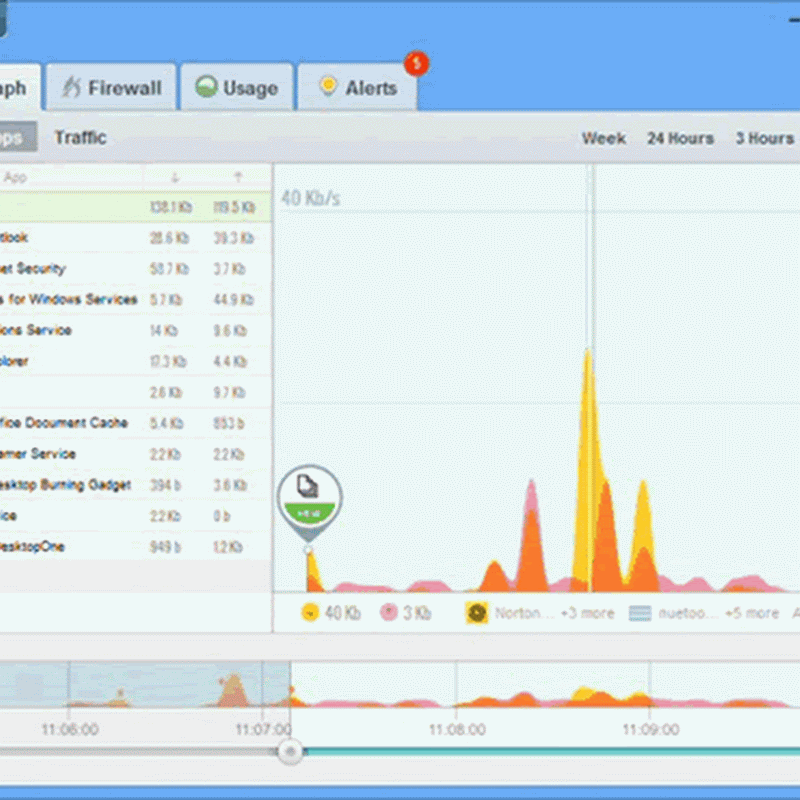Screen dimensions: 800x800
Task: Switch to the Usage tab
Action: [x=237, y=87]
